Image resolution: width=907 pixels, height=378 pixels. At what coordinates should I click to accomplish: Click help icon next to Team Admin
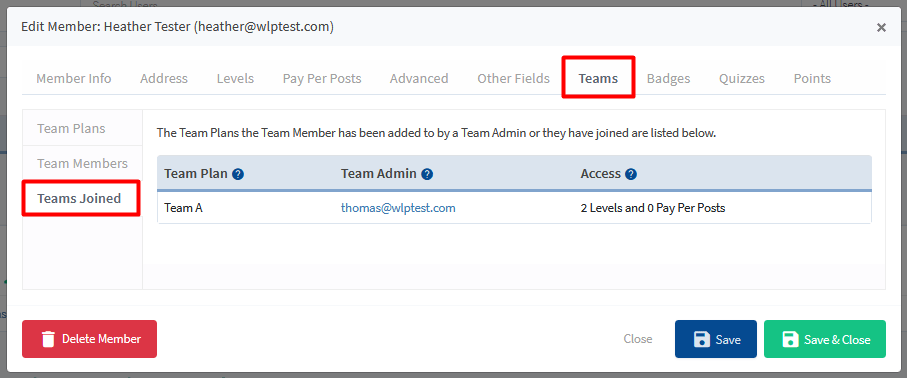point(427,174)
